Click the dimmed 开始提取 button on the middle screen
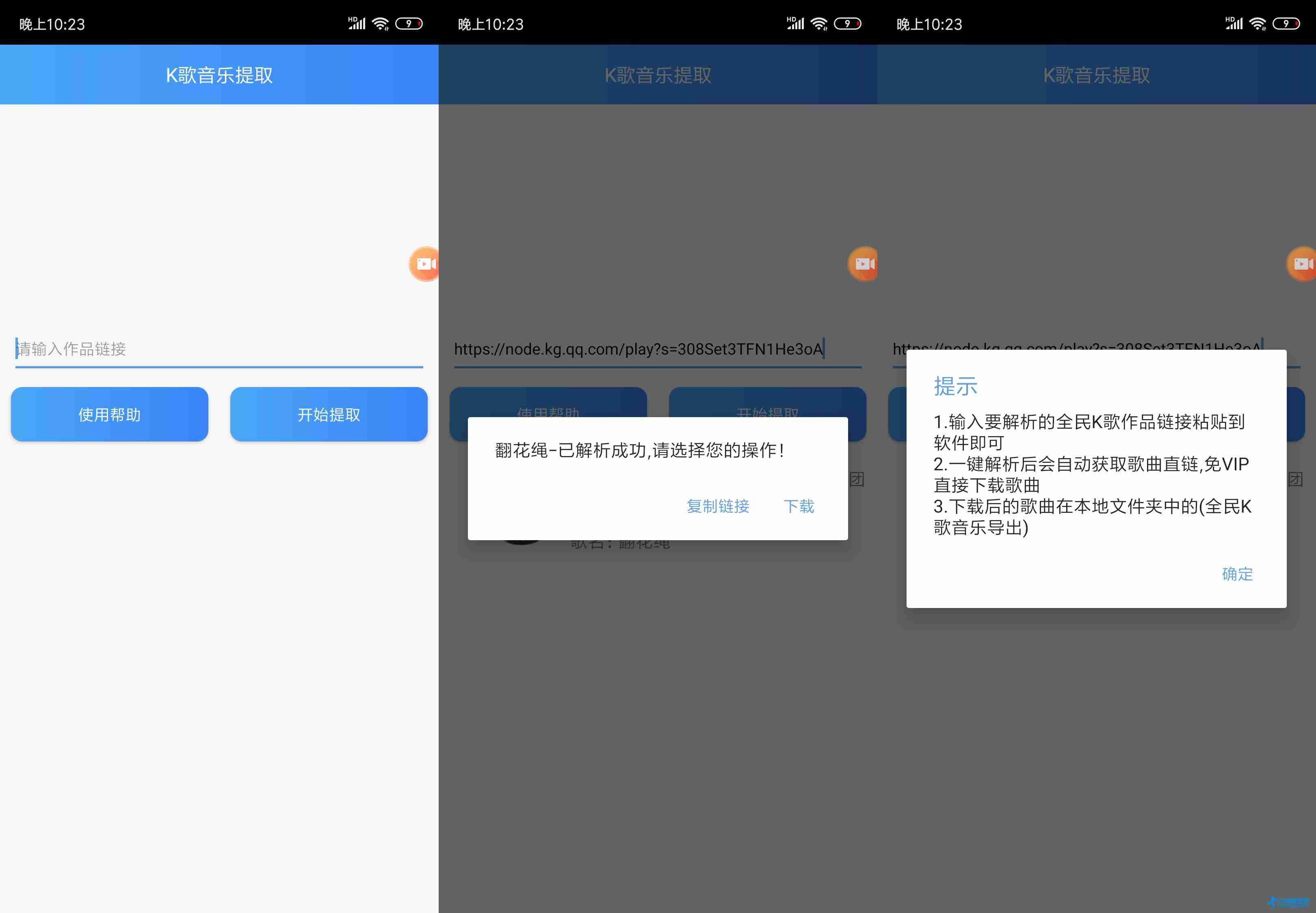The width and height of the screenshot is (1316, 913). 768,403
